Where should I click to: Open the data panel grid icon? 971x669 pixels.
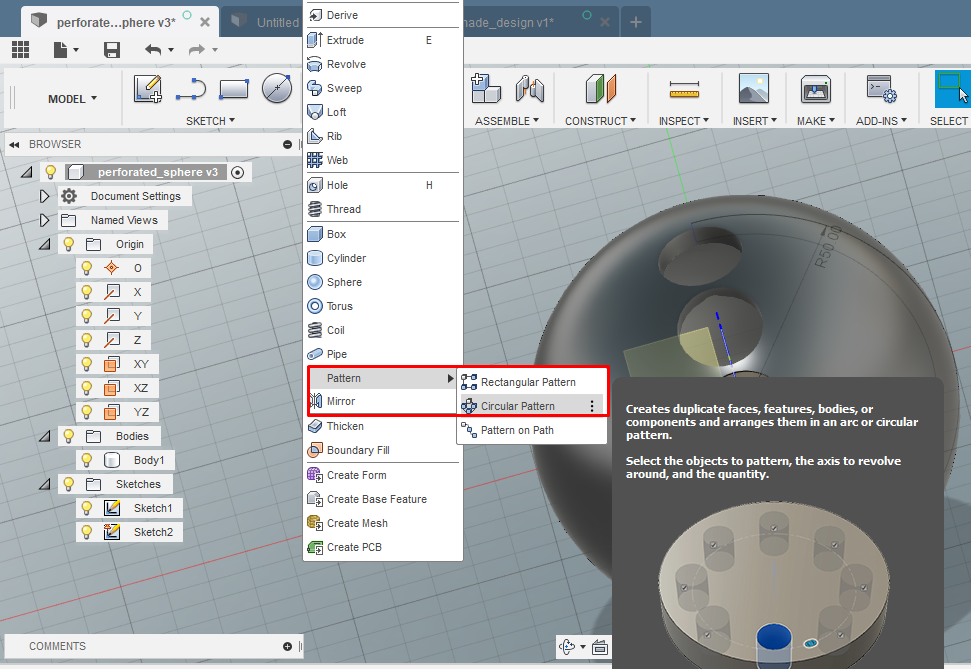(x=20, y=50)
